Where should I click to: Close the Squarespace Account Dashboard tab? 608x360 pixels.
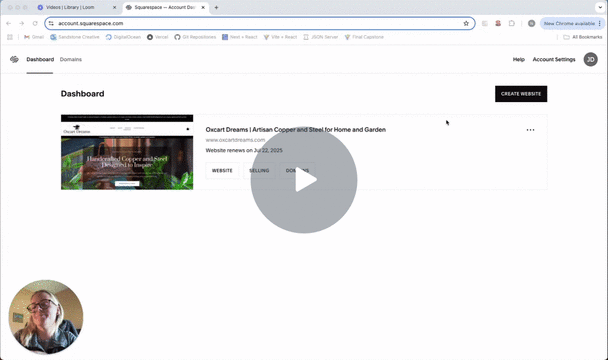203,7
